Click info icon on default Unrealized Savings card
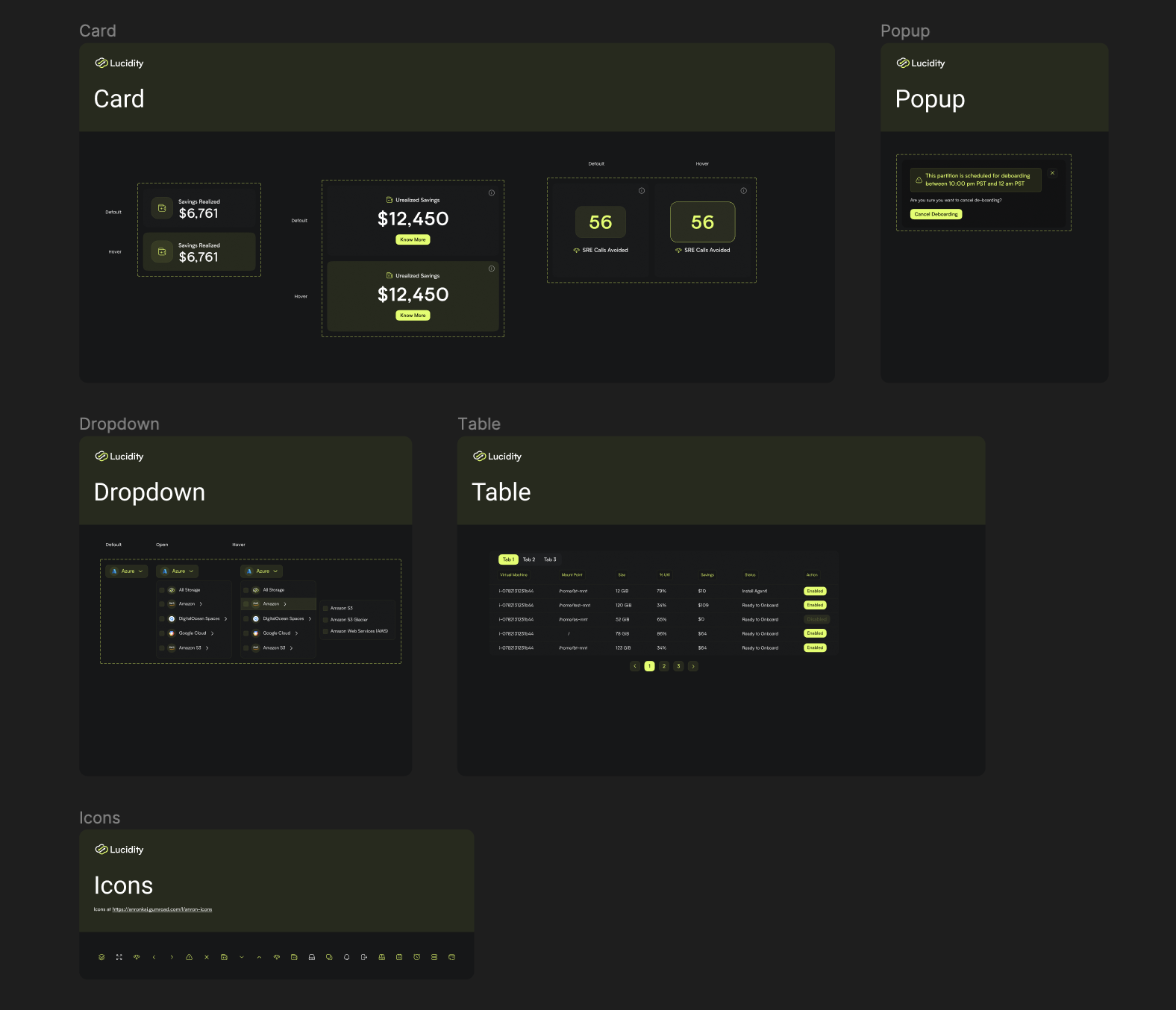This screenshot has height=1010, width=1176. 492,192
